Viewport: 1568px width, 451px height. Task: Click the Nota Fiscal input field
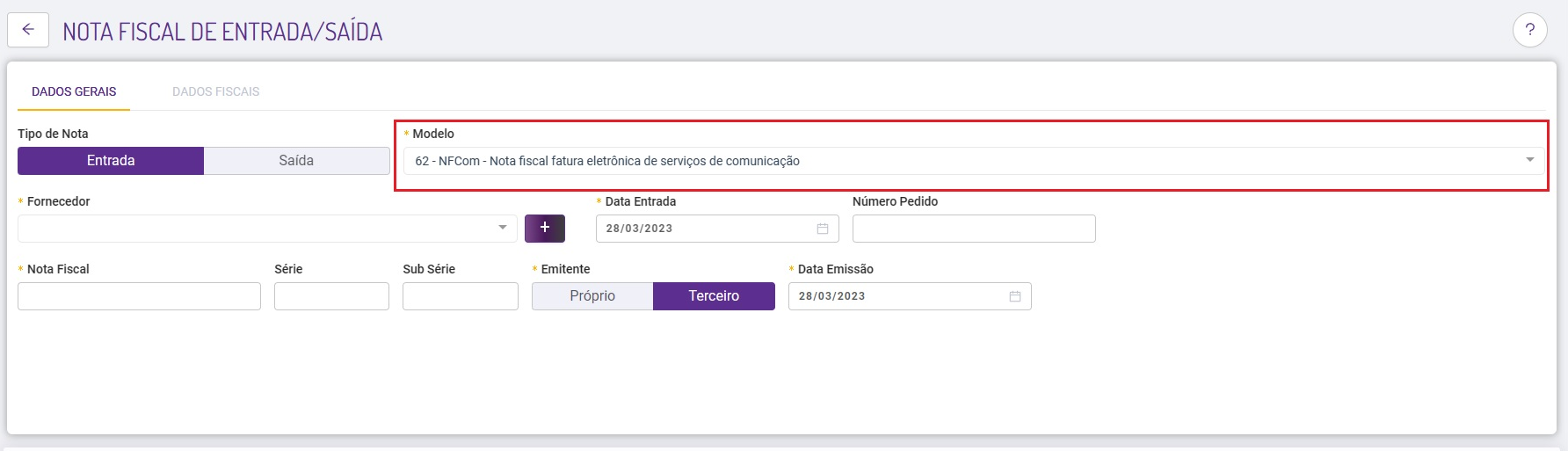point(139,296)
